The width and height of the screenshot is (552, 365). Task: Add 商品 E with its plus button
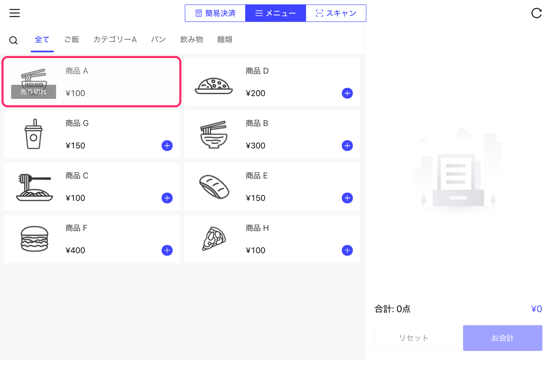click(x=347, y=198)
